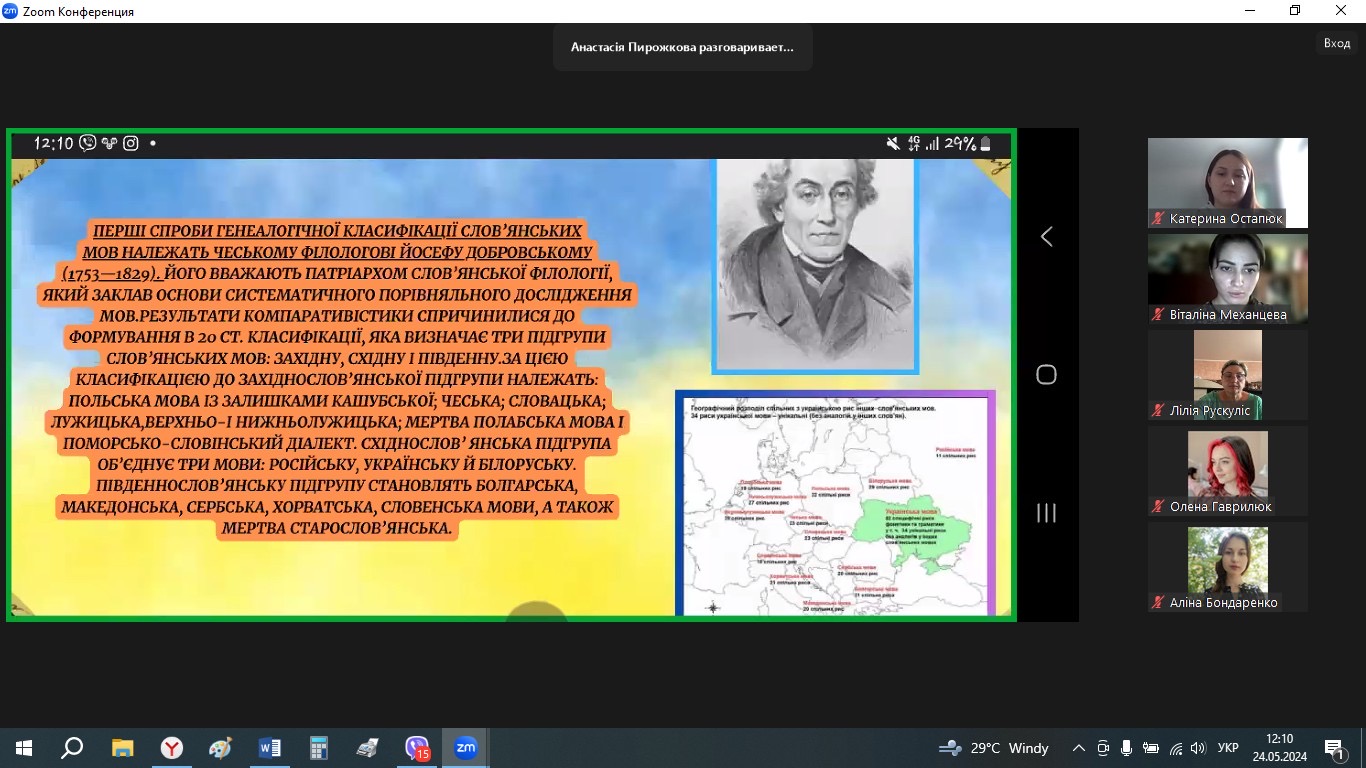Viewport: 1366px width, 768px height.
Task: Click the Viber icon in phone status bar
Action: point(87,143)
